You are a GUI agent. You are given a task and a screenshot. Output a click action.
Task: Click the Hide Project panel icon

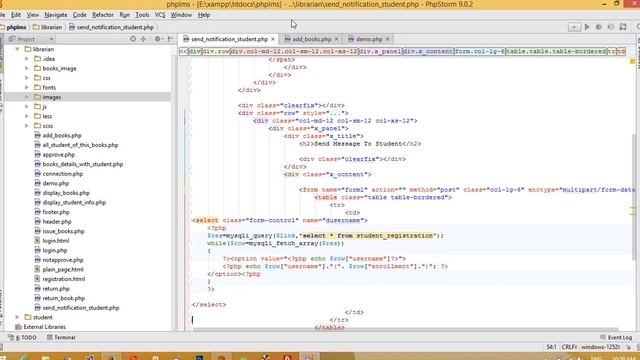(171, 39)
